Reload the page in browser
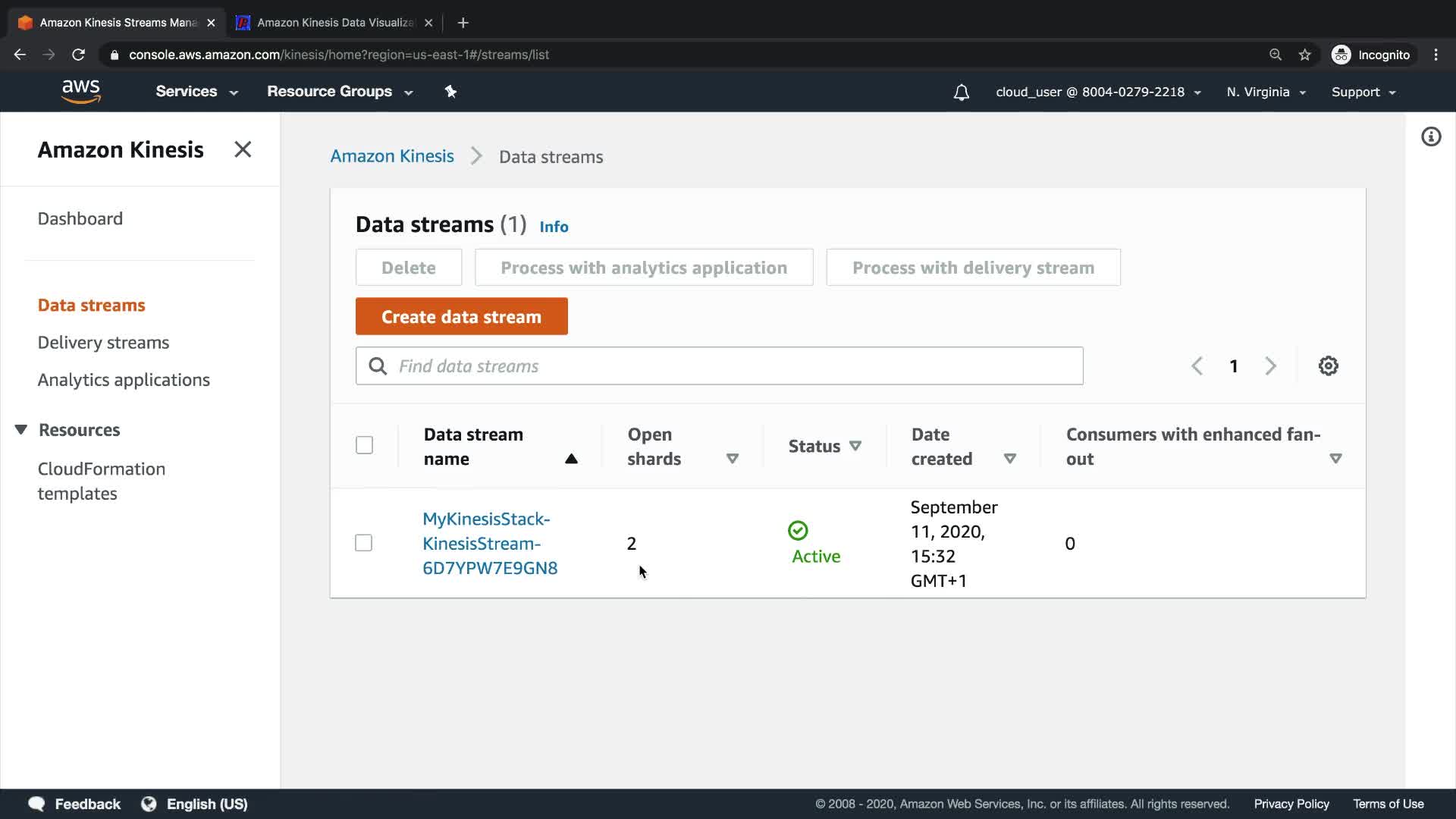 (78, 55)
